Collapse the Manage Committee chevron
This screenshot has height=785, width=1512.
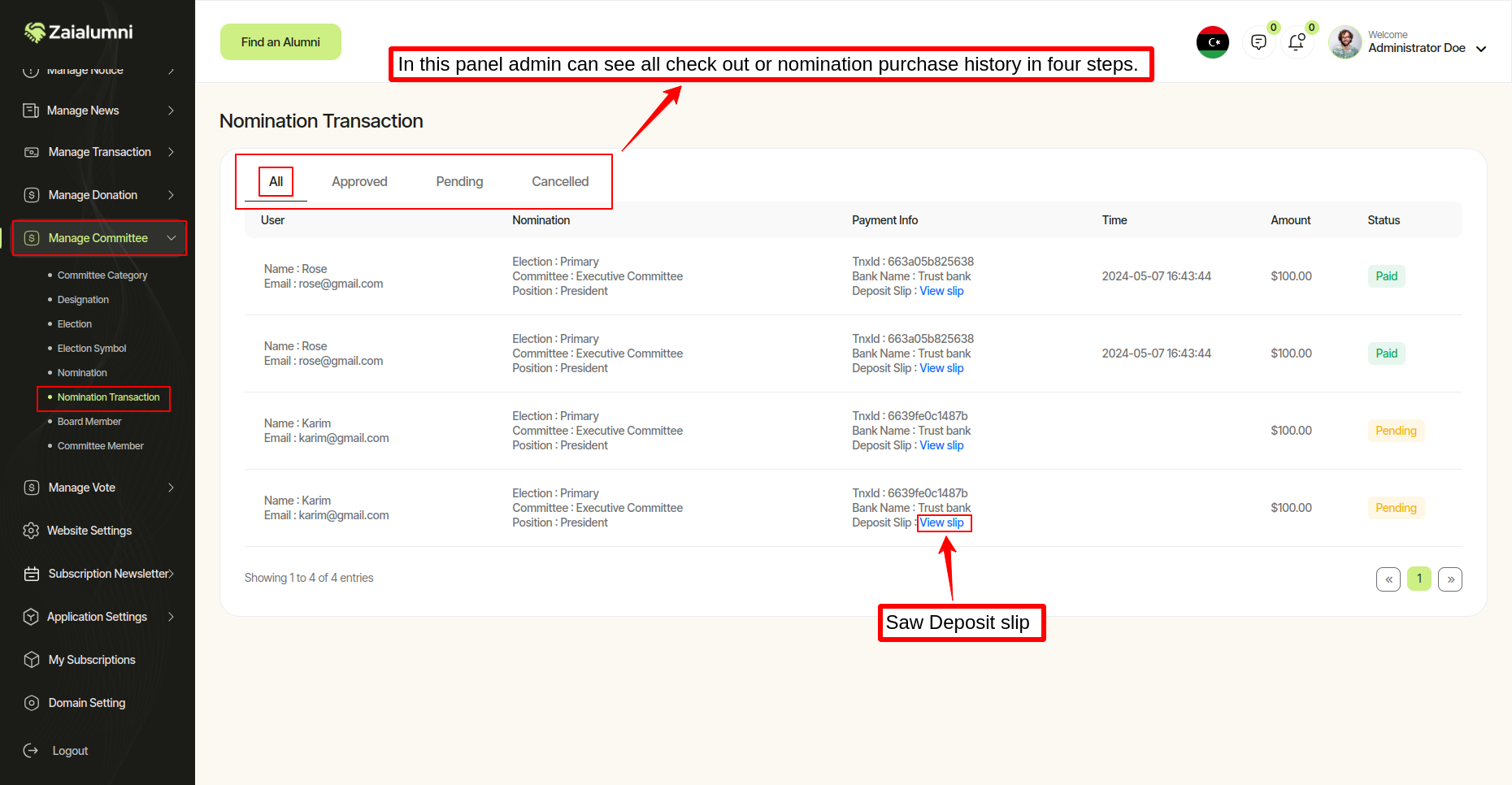tap(172, 238)
